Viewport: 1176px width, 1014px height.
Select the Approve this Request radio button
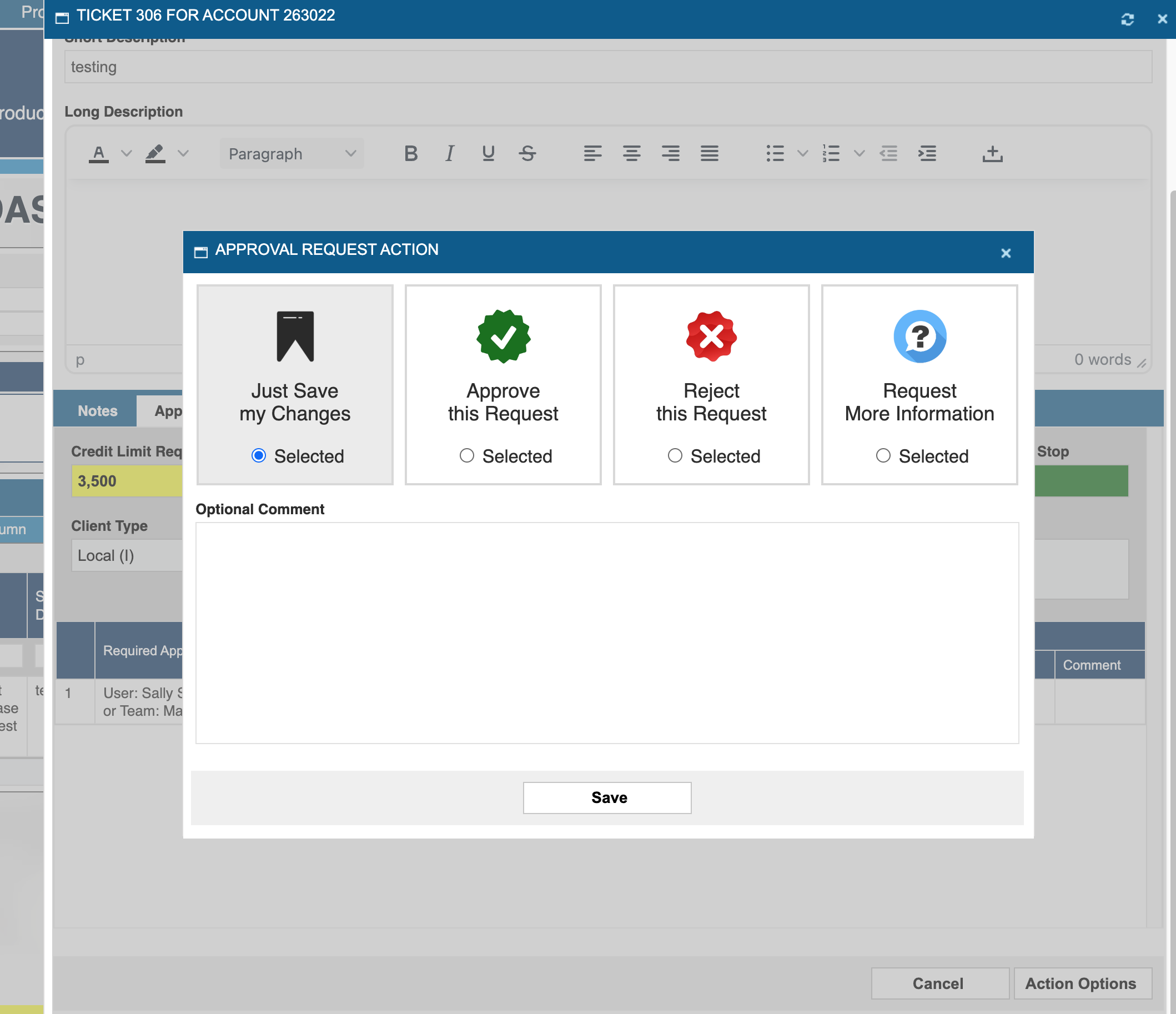click(x=466, y=455)
